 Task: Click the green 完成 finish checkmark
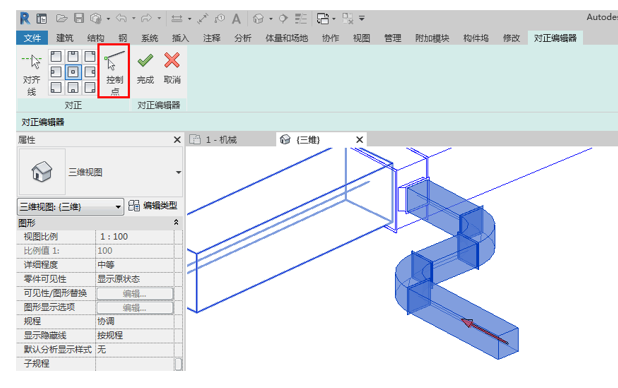click(145, 68)
